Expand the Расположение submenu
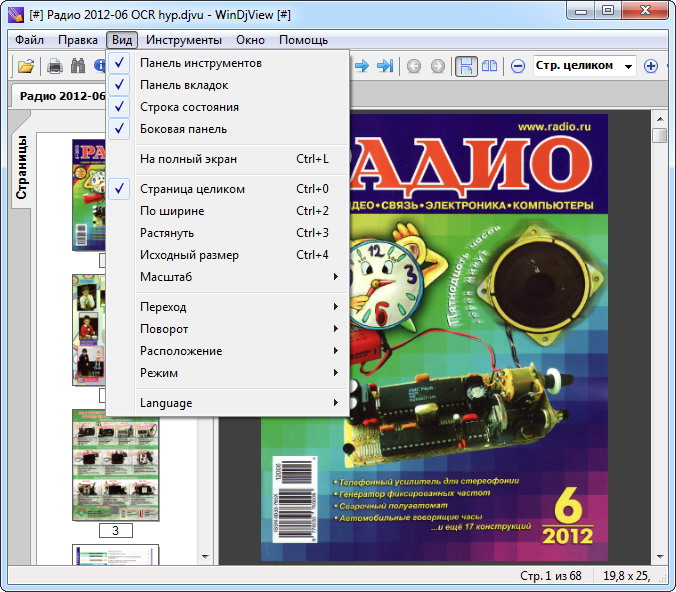676x592 pixels. tap(228, 351)
